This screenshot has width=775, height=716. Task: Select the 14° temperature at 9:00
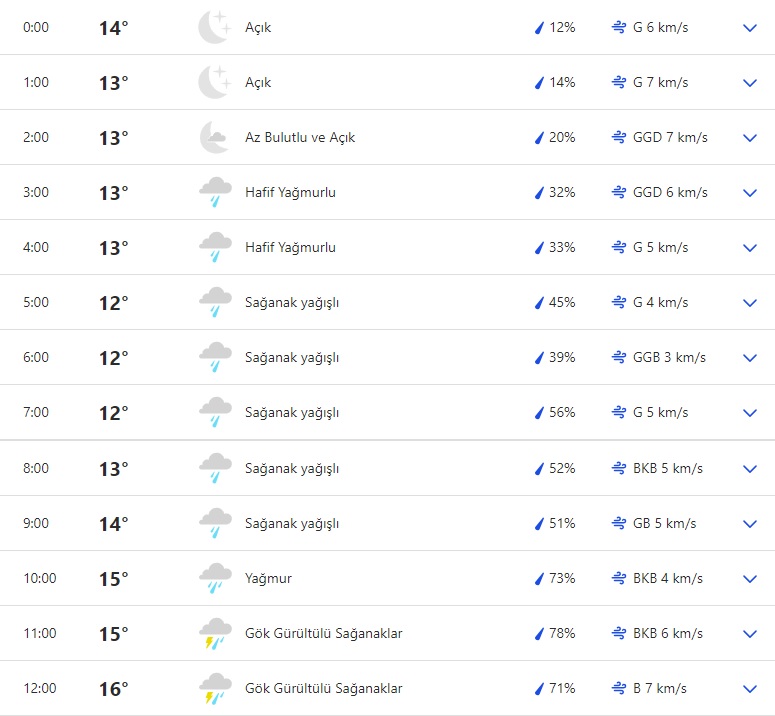113,523
